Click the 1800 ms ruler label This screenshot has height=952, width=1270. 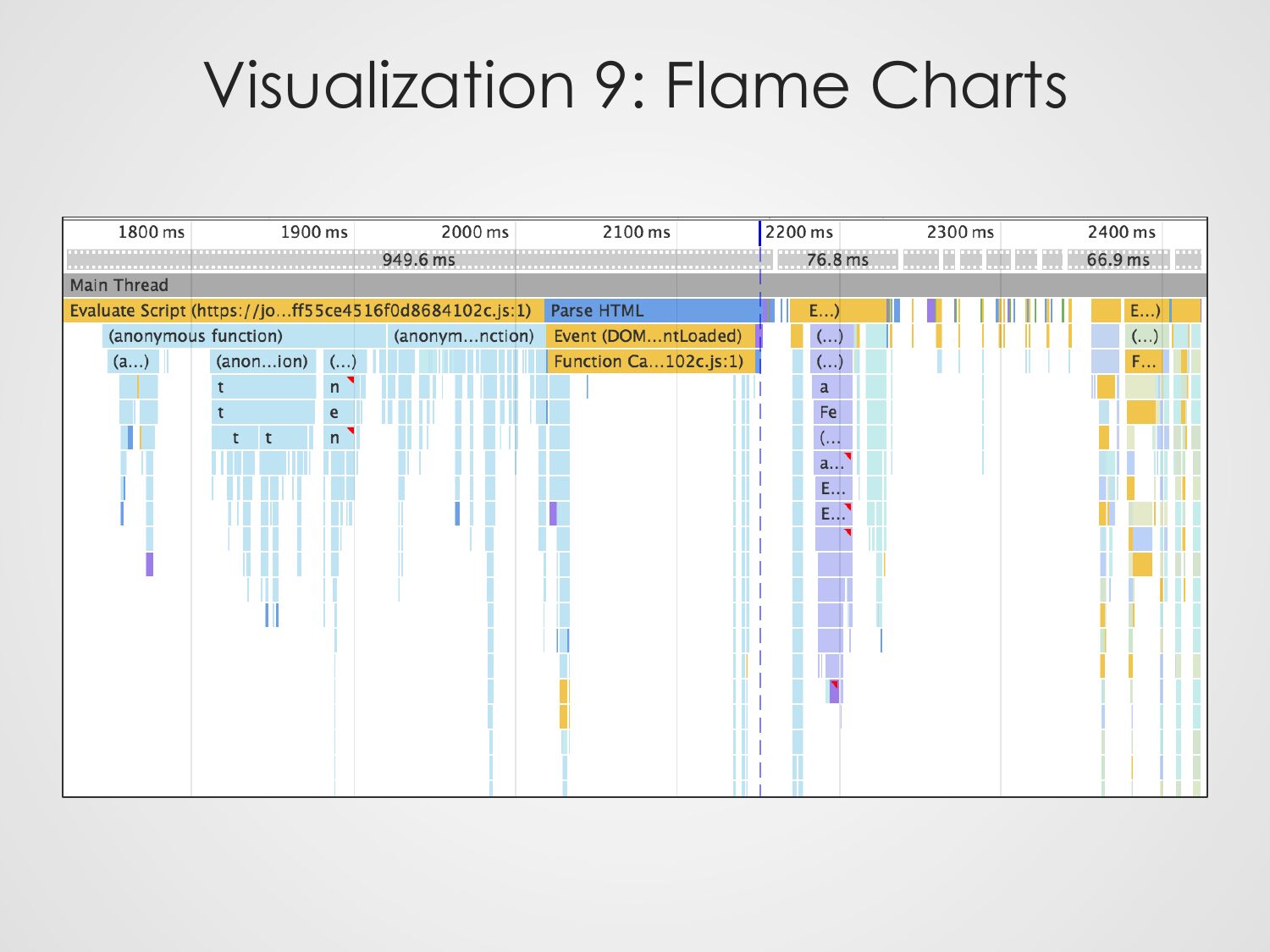pos(151,232)
